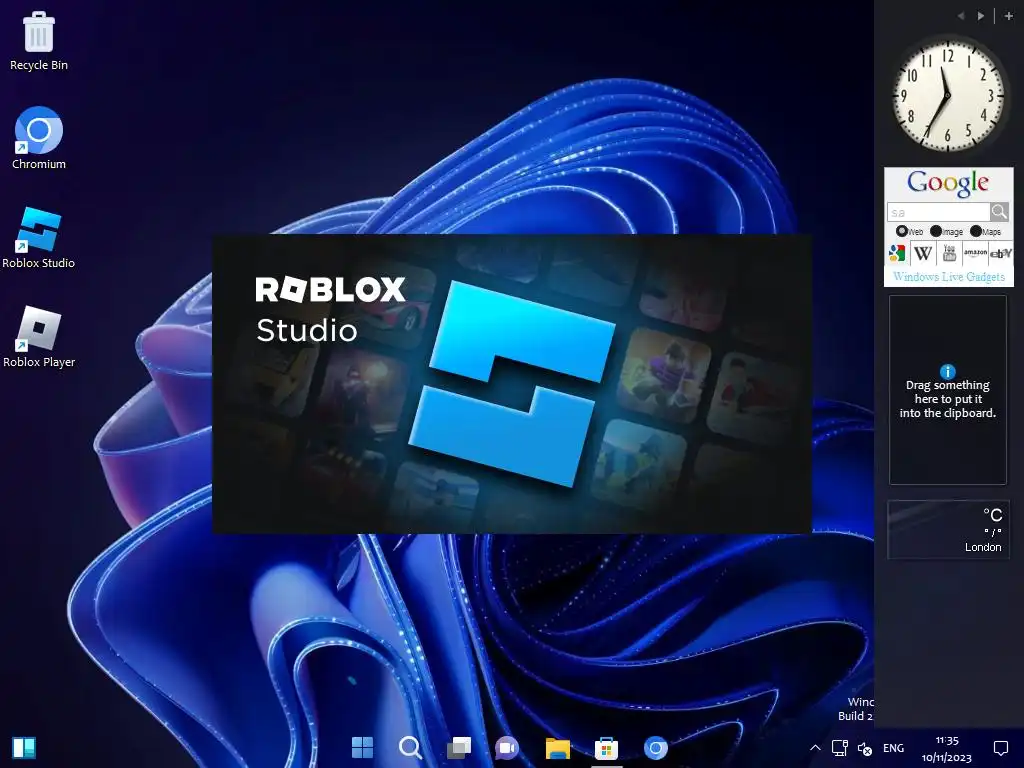1024x768 pixels.
Task: Click the network status tray icon
Action: click(x=840, y=748)
